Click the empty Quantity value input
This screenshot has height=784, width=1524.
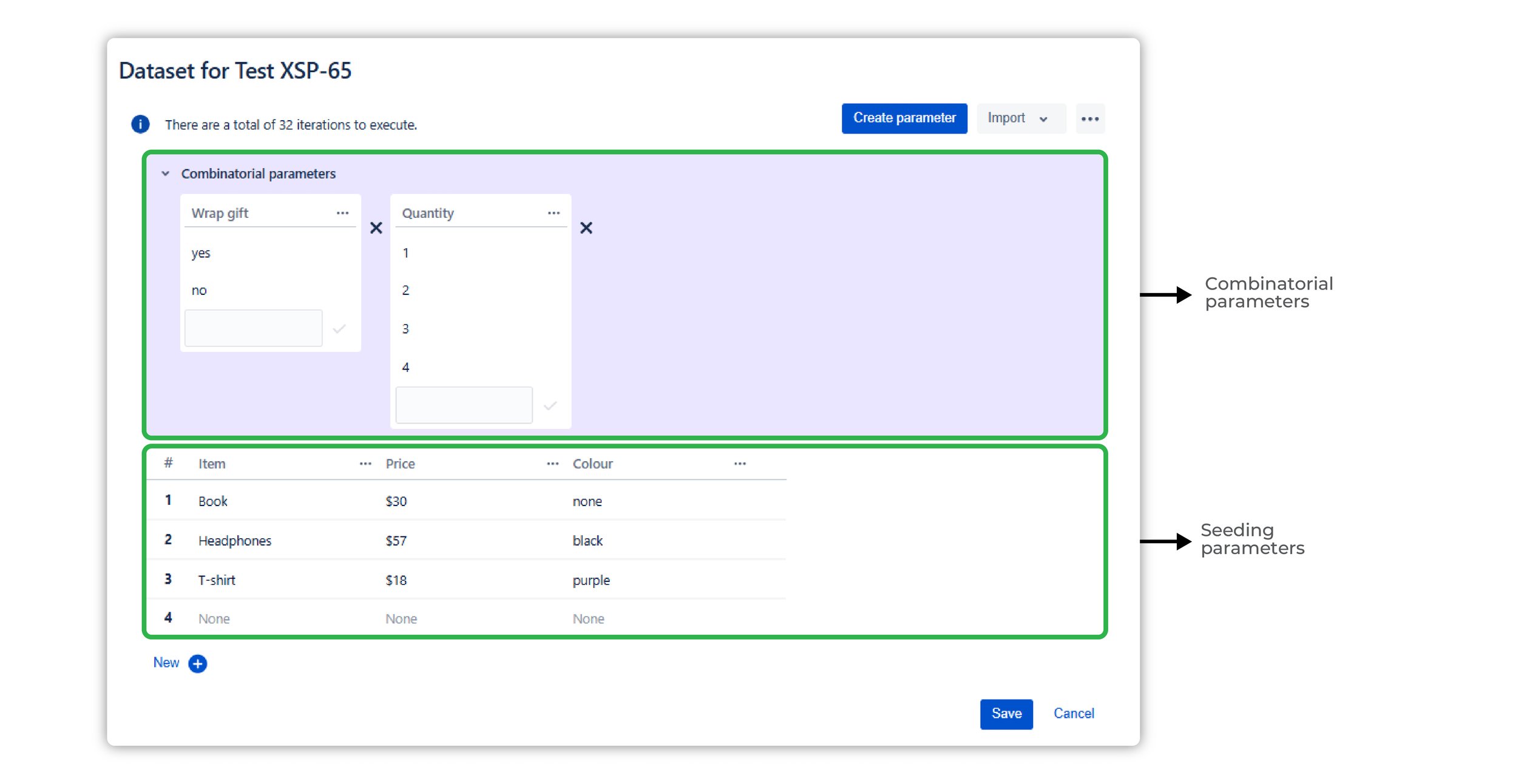[x=464, y=404]
